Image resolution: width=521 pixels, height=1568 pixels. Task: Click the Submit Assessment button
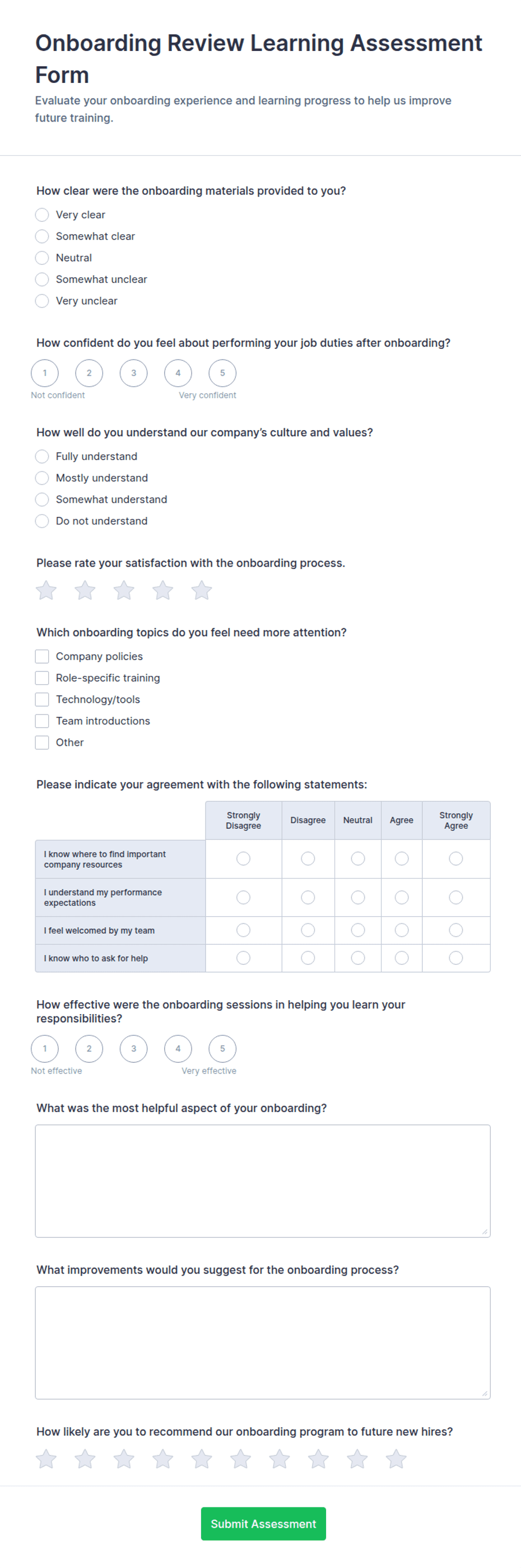[x=263, y=1523]
